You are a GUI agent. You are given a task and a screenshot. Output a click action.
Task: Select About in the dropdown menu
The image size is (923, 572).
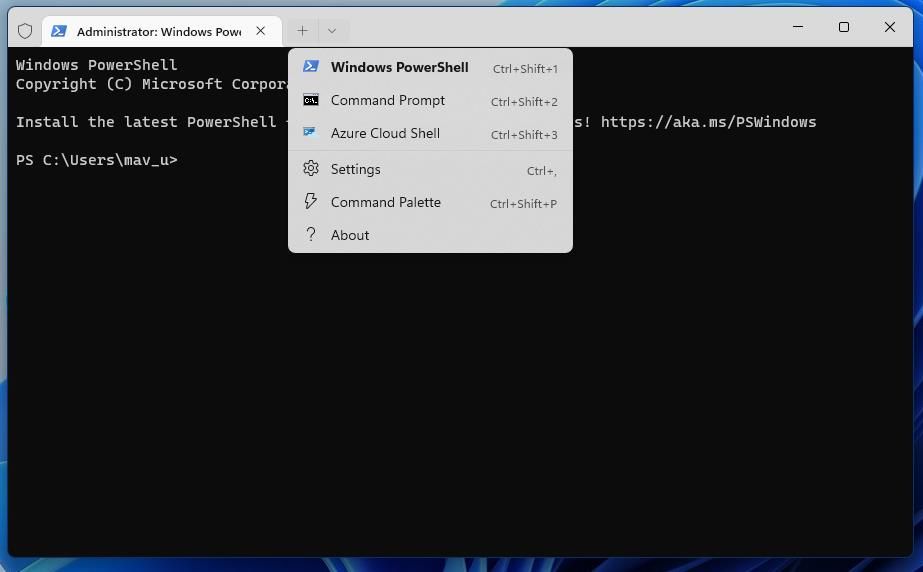pos(430,235)
